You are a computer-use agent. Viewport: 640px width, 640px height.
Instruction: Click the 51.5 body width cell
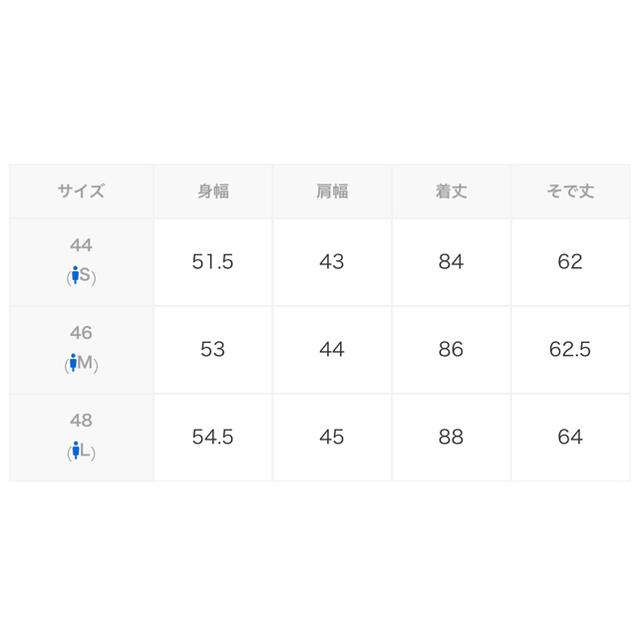[213, 262]
